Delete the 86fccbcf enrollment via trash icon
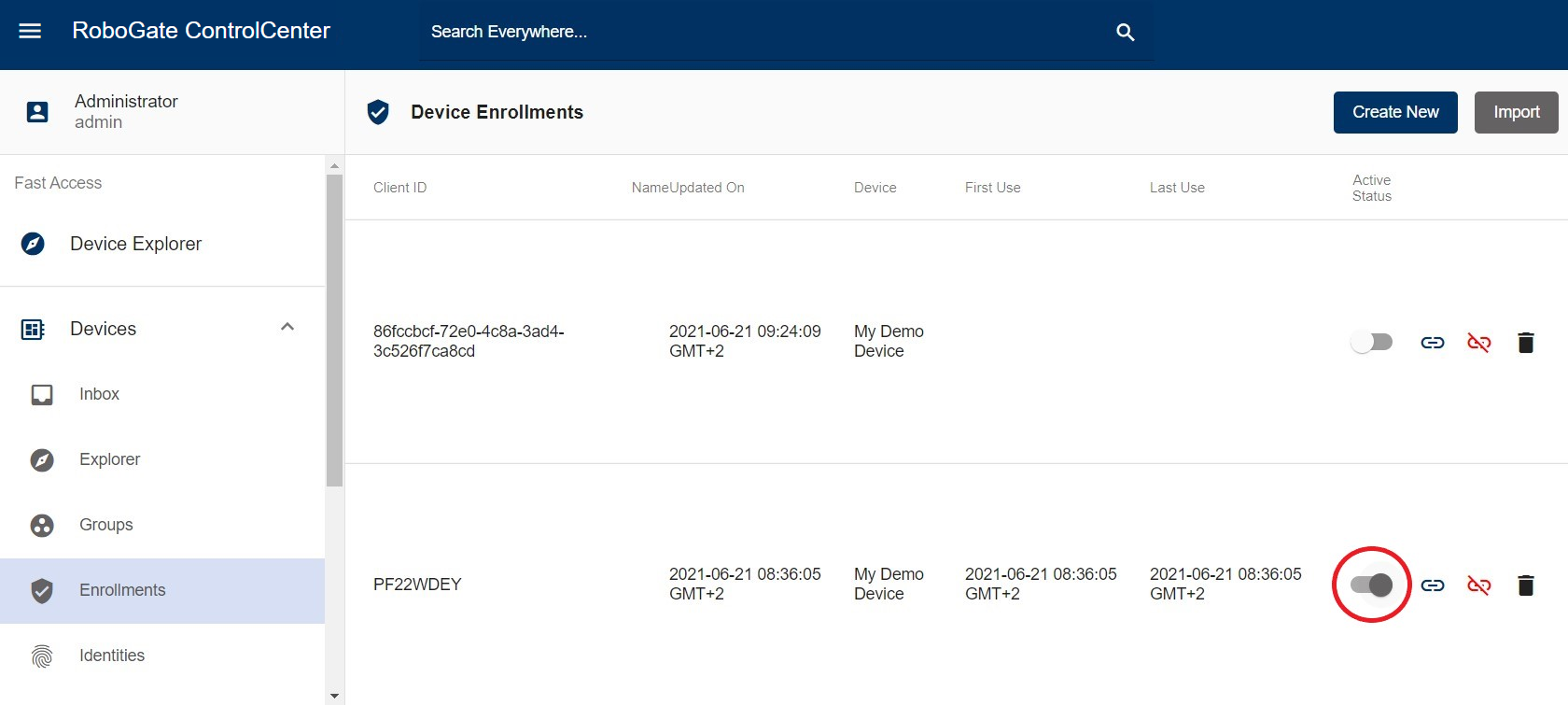The image size is (1568, 705). [x=1526, y=343]
